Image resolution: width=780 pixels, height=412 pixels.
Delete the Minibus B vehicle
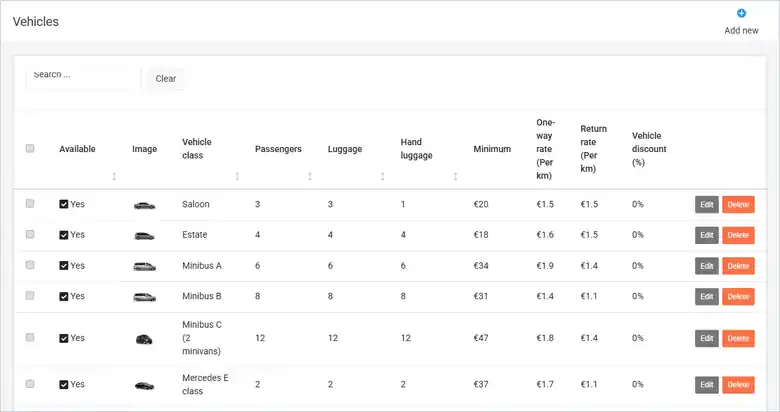pyautogui.click(x=738, y=297)
